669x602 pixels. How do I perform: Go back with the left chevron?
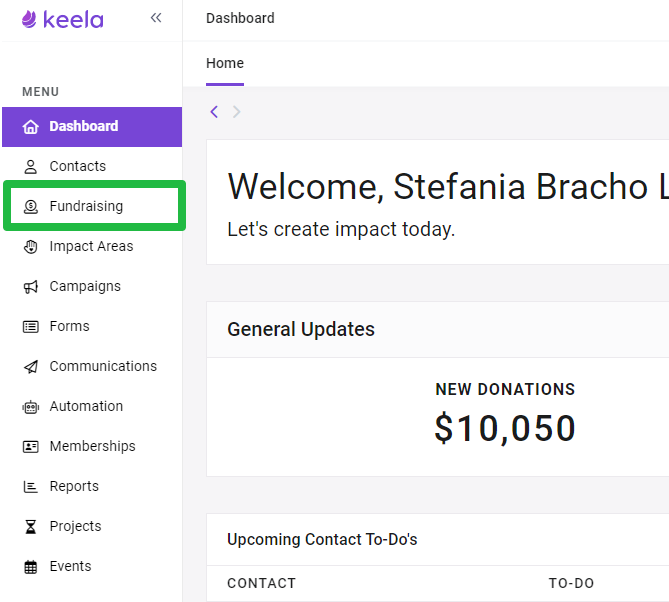[214, 112]
